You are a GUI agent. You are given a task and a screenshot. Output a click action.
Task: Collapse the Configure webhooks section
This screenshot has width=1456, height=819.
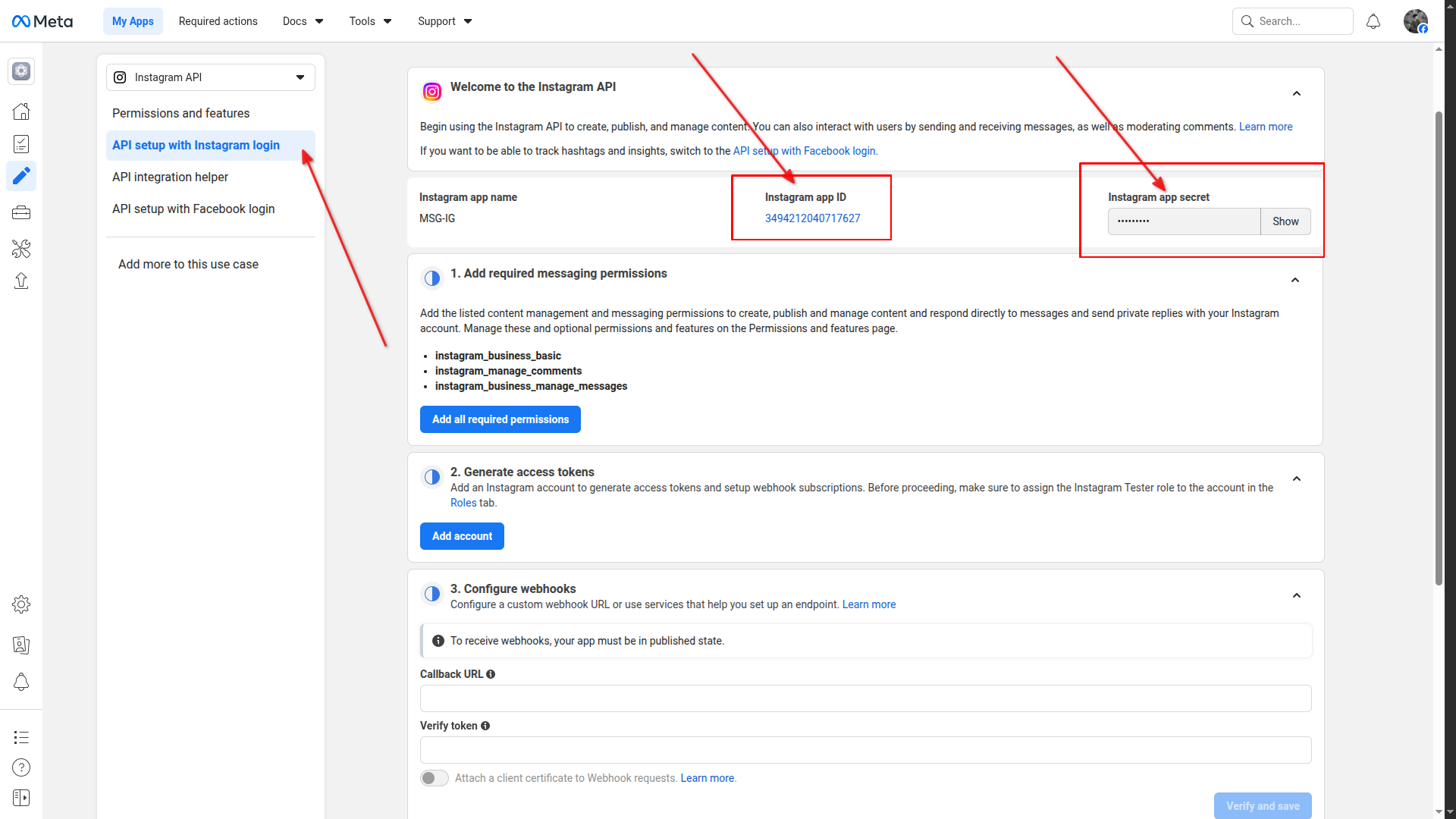pos(1296,595)
